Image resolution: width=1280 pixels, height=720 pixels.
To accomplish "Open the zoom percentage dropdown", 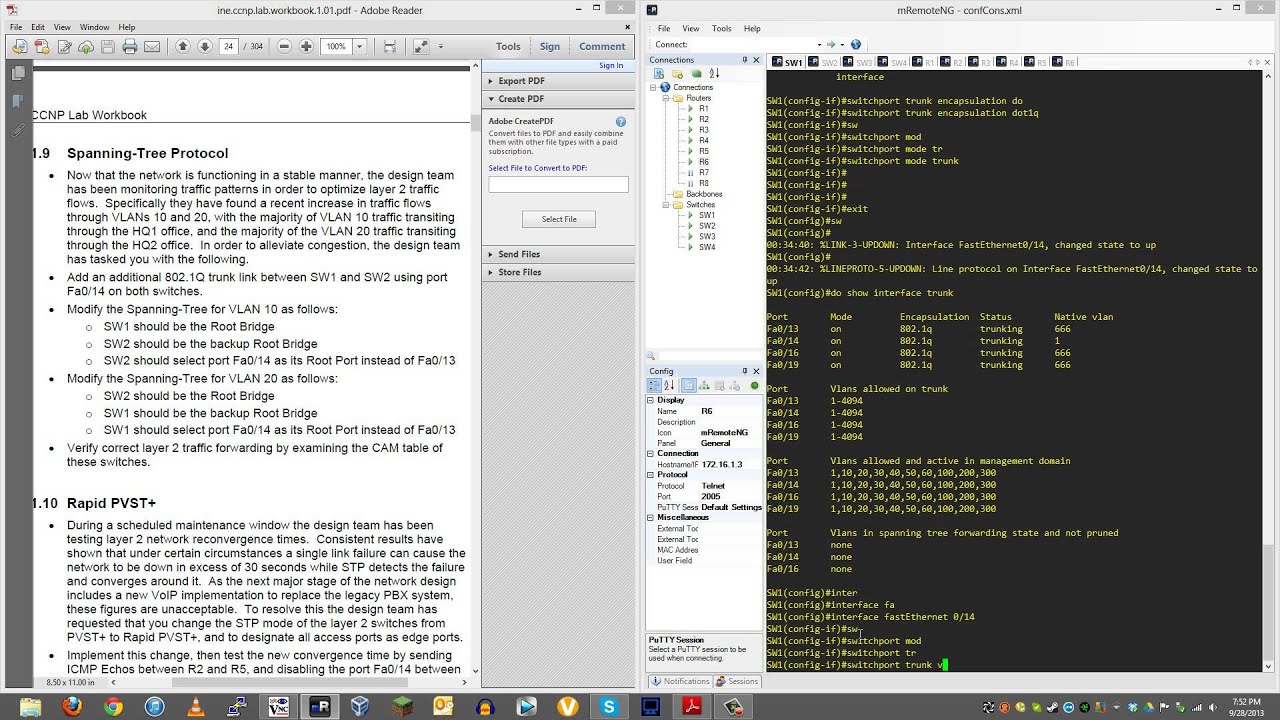I will click(359, 46).
